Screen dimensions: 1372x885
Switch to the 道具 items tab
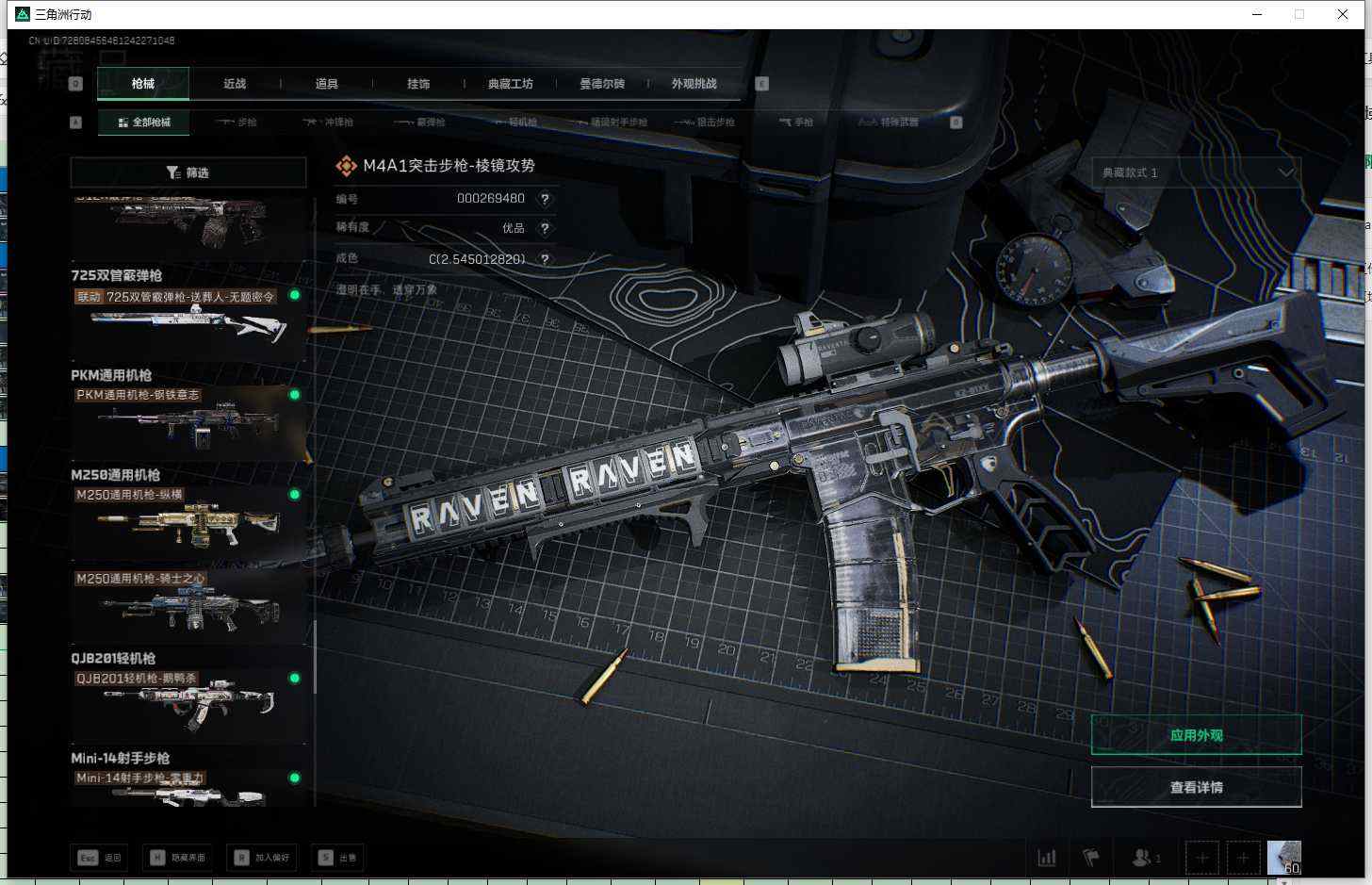coord(327,84)
